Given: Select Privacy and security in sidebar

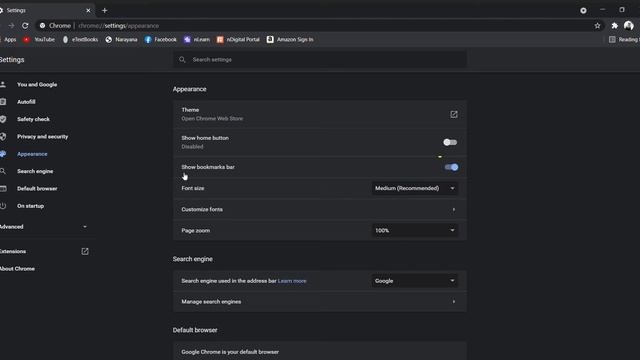Looking at the screenshot, I should tap(42, 137).
